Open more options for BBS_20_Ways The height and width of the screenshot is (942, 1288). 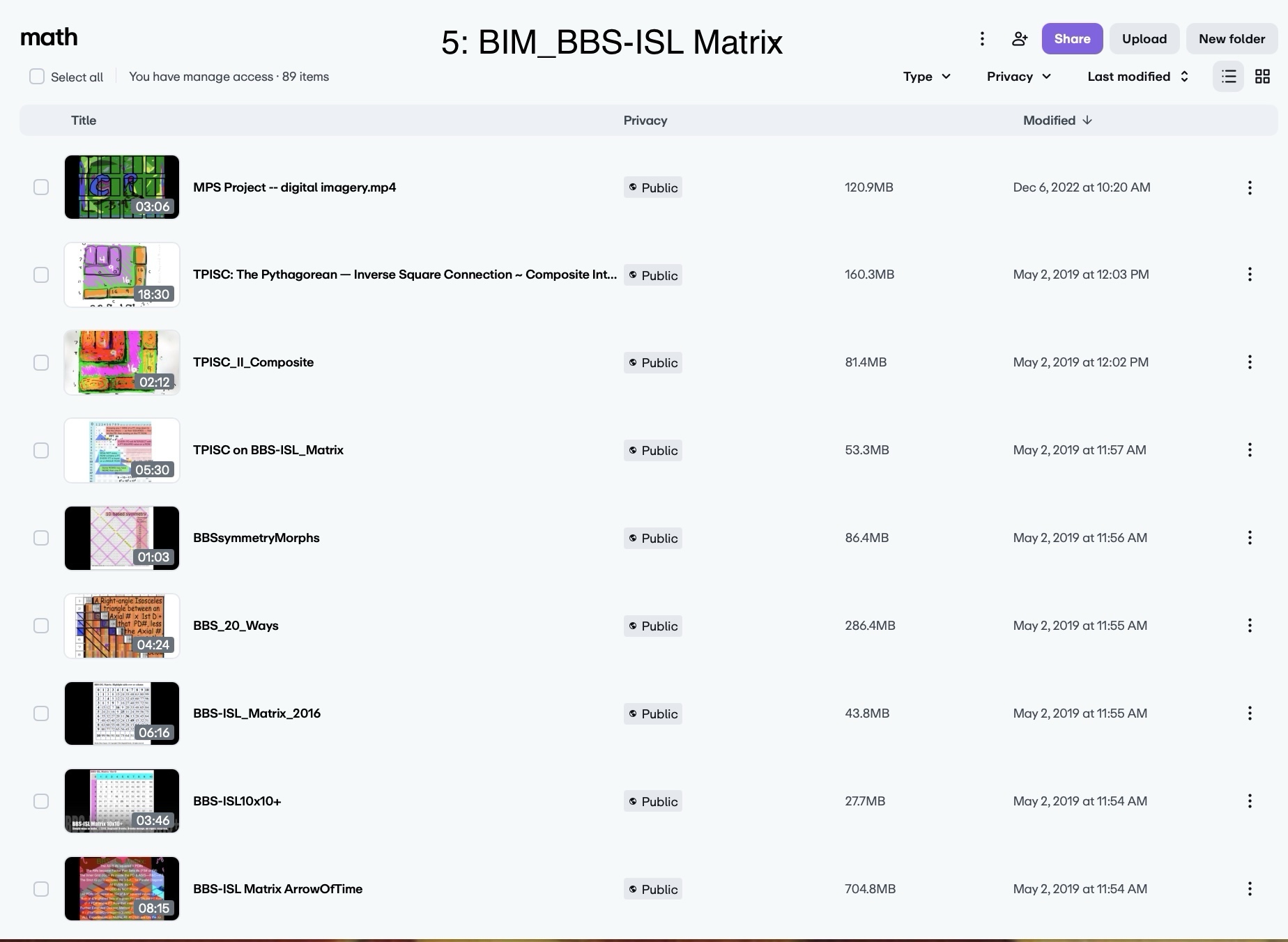point(1250,626)
